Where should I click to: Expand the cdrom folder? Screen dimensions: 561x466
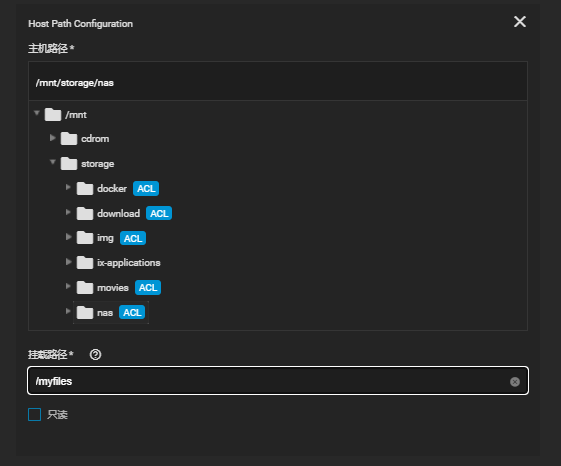click(53, 138)
